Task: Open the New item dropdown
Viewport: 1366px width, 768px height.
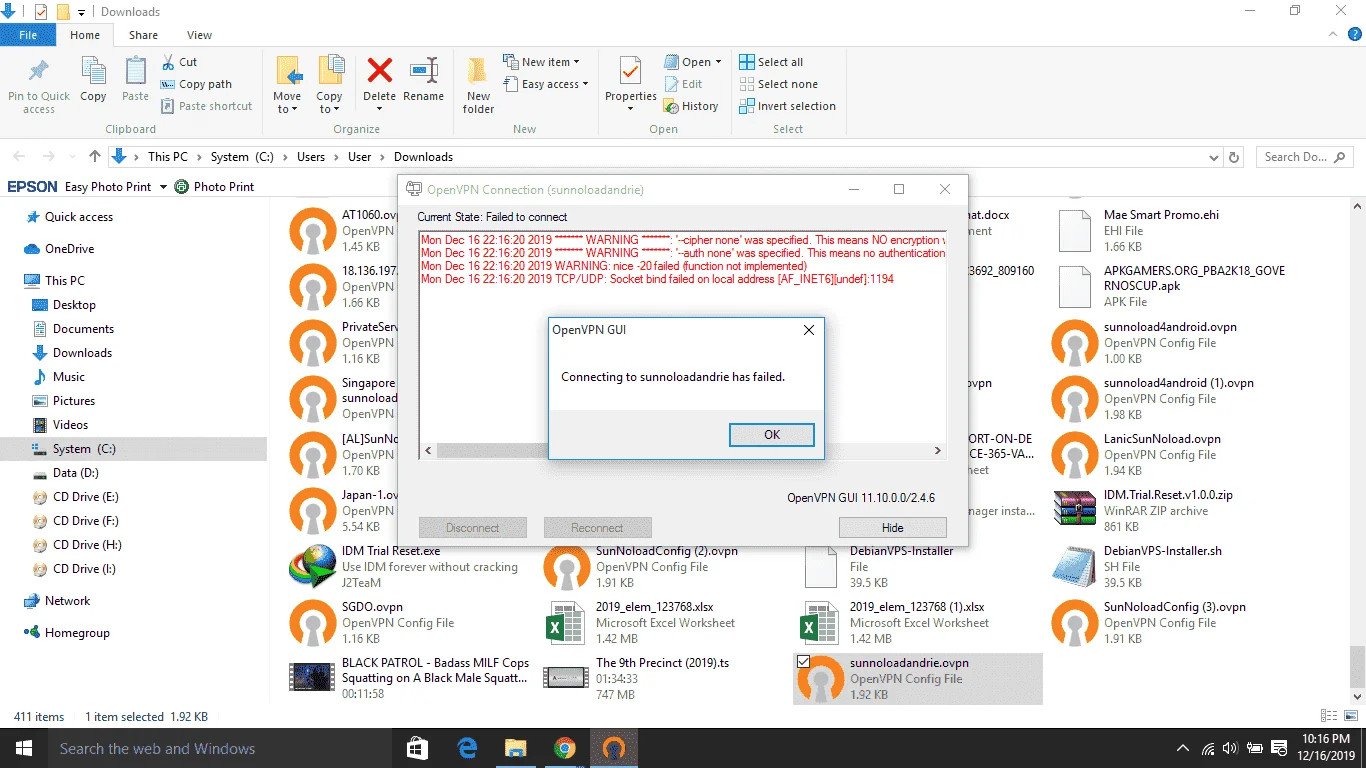Action: (541, 62)
